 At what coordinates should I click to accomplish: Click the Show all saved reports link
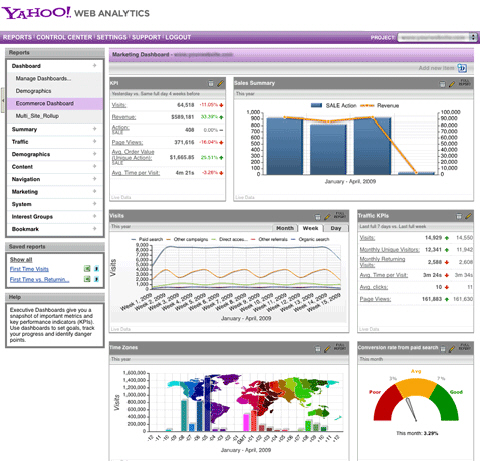(21, 260)
